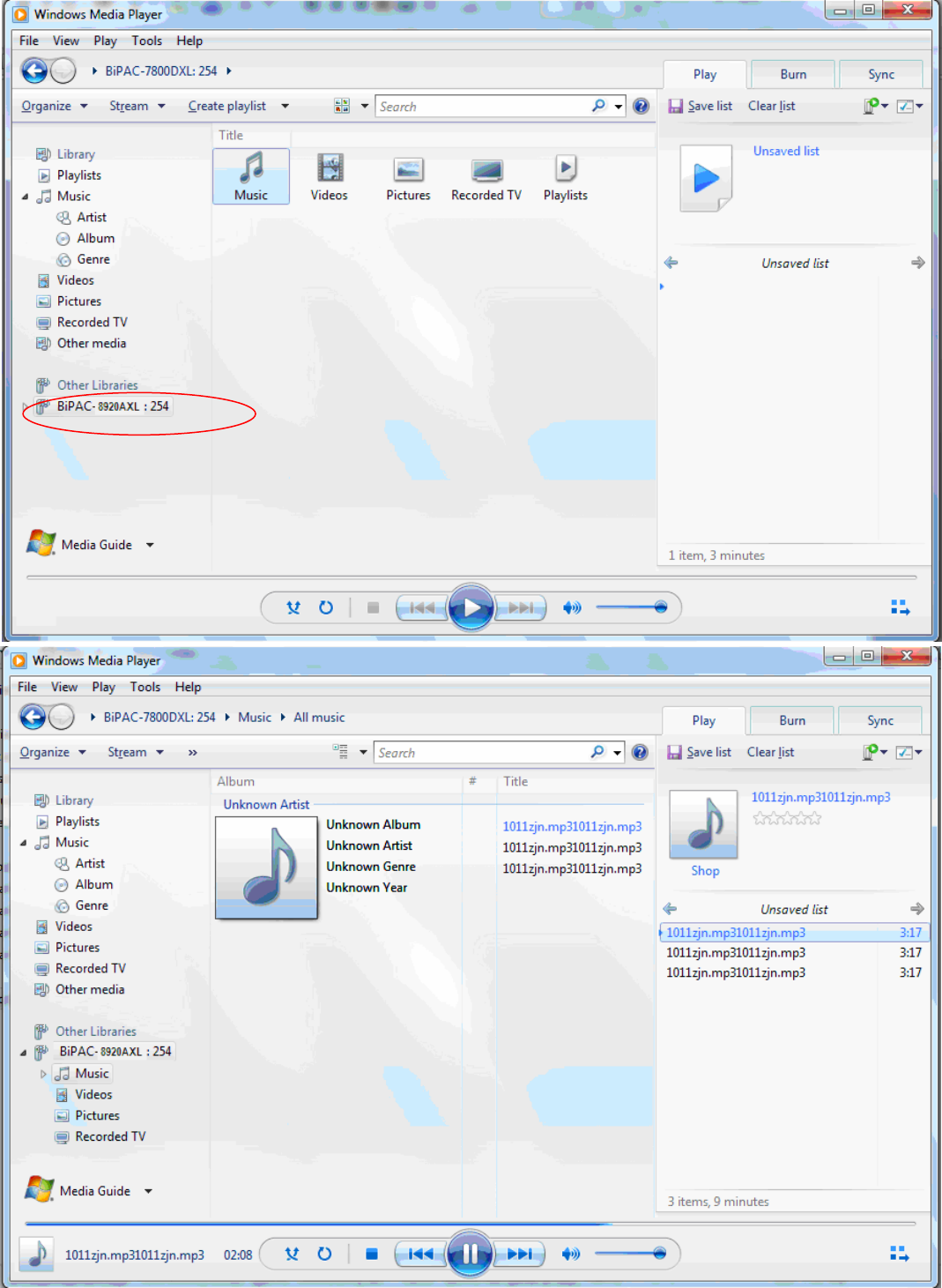942x1288 pixels.
Task: Click Stop button in bottom window
Action: [x=372, y=1254]
